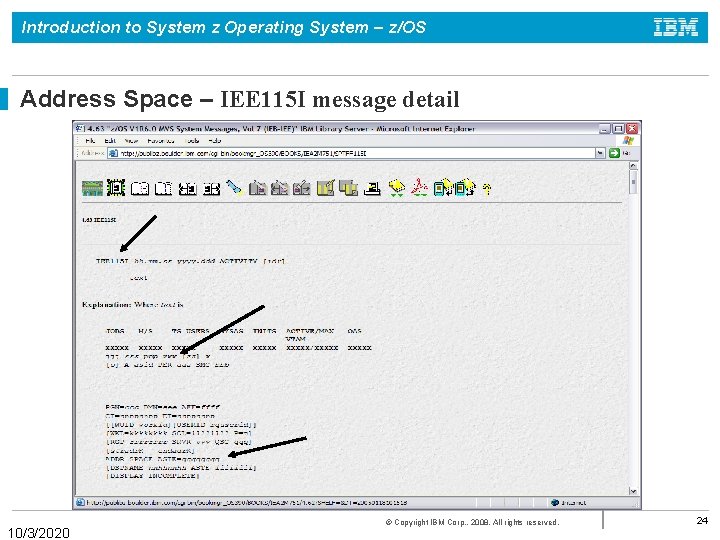The width and height of the screenshot is (720, 540).
Task: Click the Internet zone globe in the status bar
Action: 555,503
